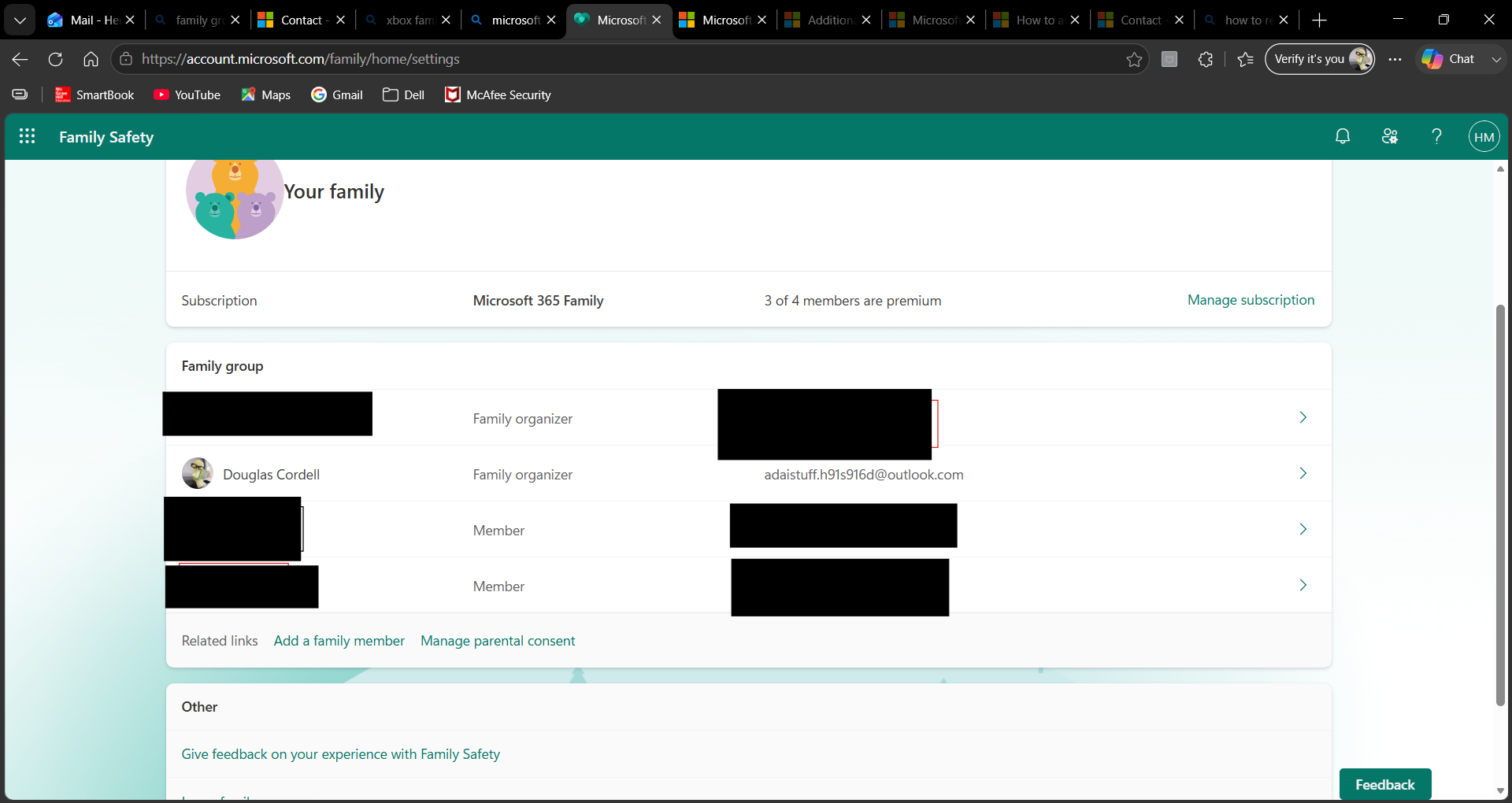Viewport: 1512px width, 803px height.
Task: Click Add a family member
Action: [x=339, y=641]
